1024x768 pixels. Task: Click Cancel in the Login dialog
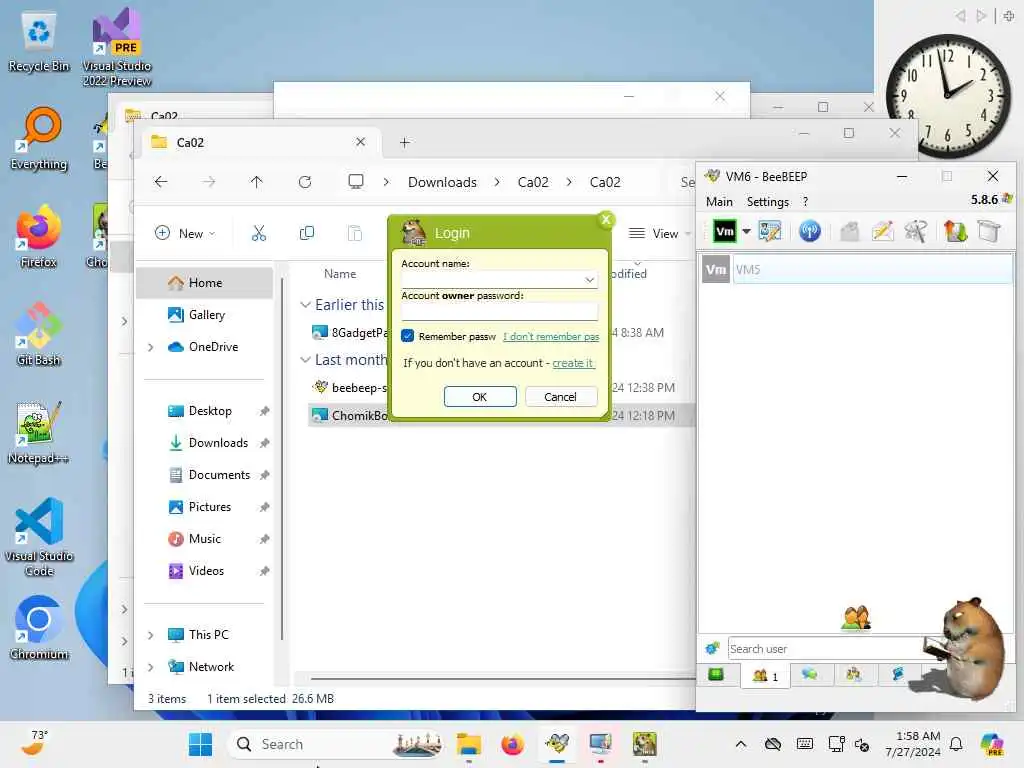point(560,396)
